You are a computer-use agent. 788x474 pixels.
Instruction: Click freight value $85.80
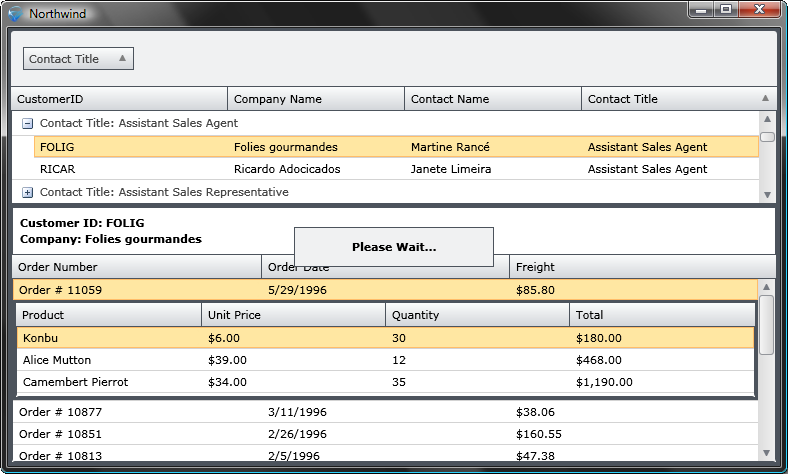point(535,290)
